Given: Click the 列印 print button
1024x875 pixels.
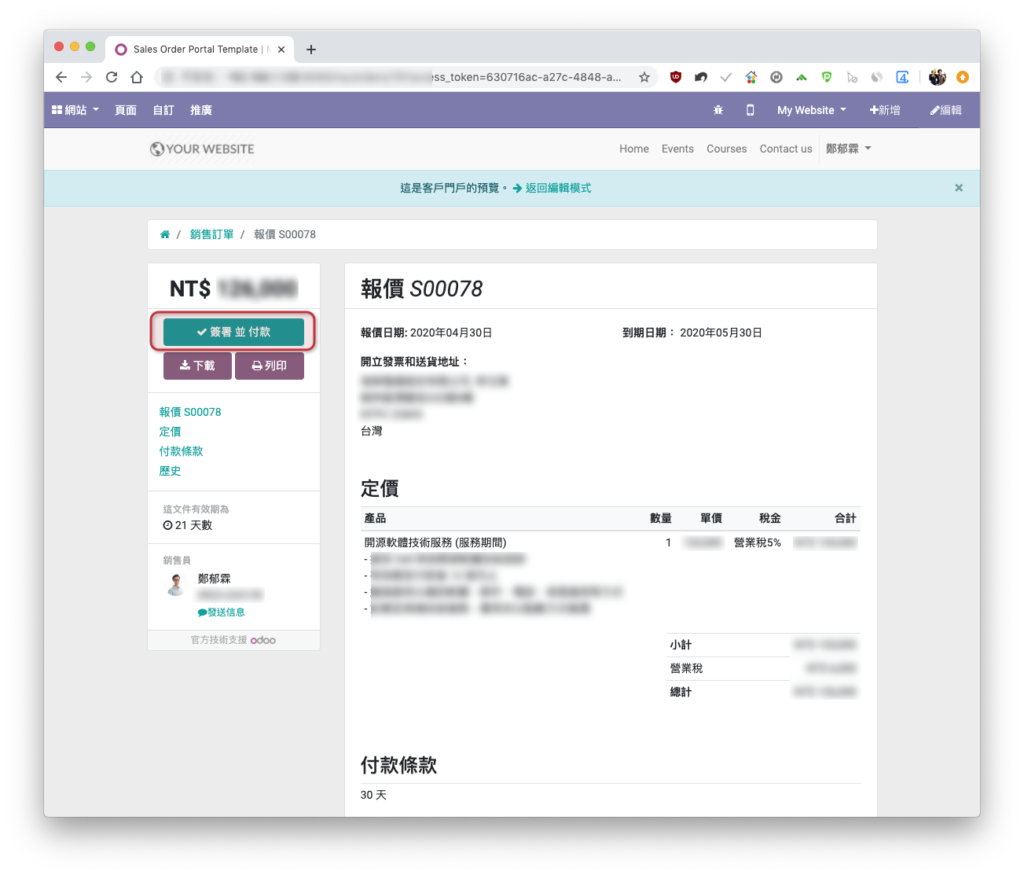Looking at the screenshot, I should (269, 366).
